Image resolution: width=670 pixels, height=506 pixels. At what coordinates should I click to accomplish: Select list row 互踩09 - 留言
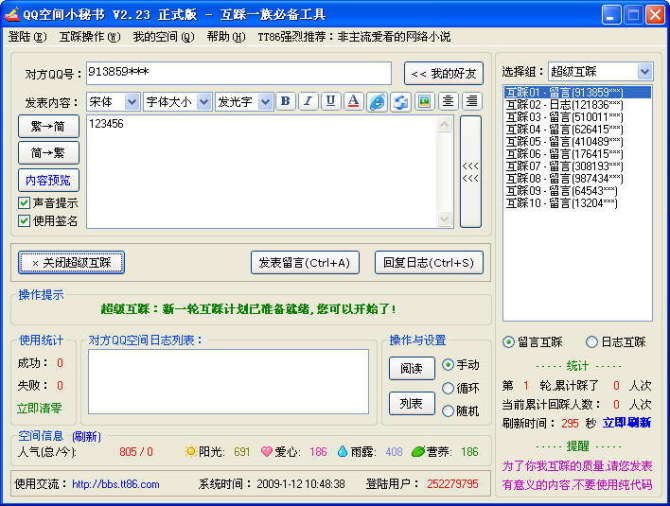click(x=577, y=191)
